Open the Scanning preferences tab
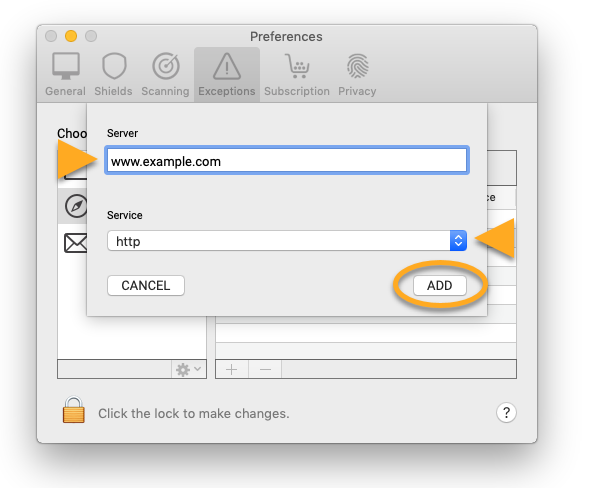 pos(165,75)
